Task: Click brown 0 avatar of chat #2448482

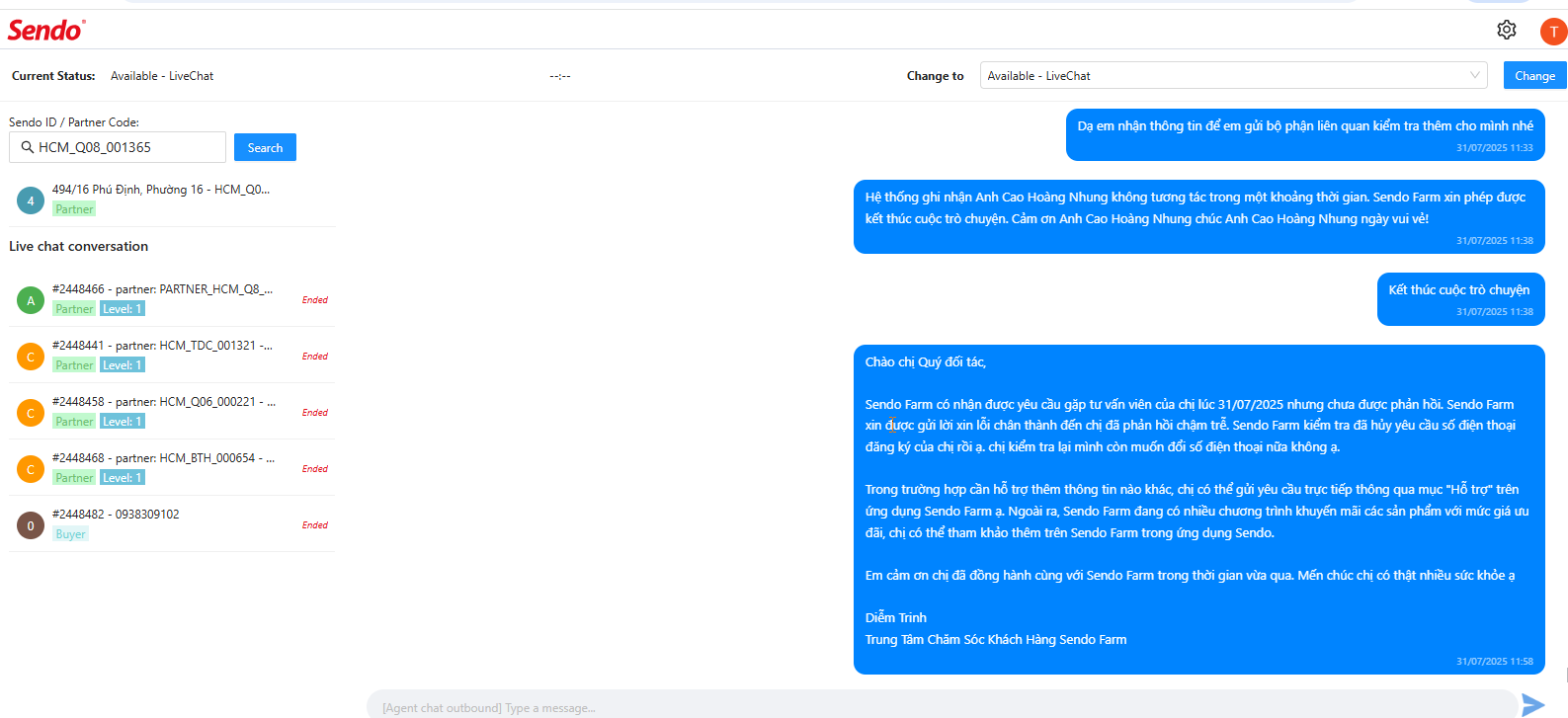Action: [31, 525]
